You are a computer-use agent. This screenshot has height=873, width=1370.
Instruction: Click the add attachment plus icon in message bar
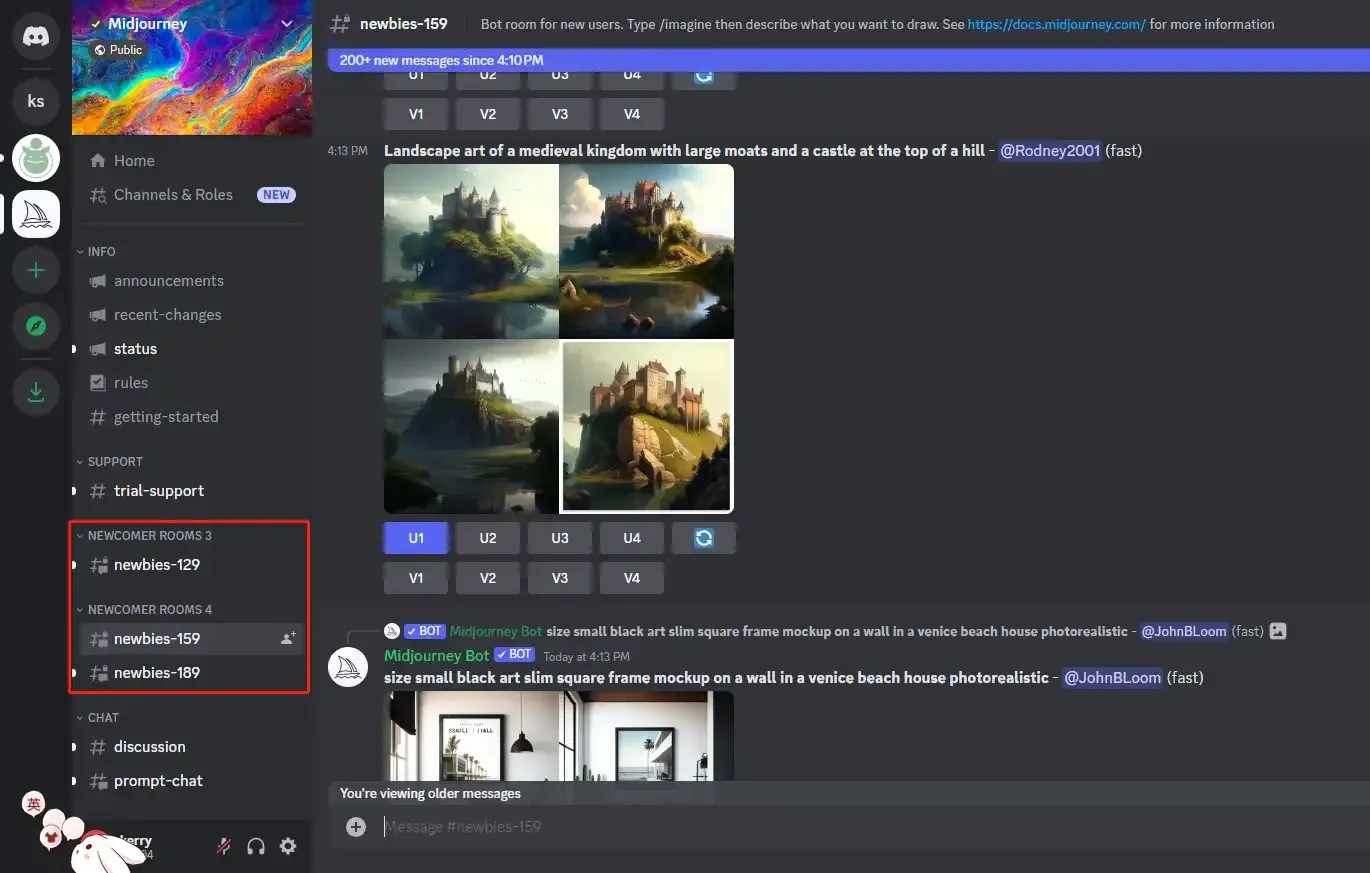pyautogui.click(x=355, y=826)
